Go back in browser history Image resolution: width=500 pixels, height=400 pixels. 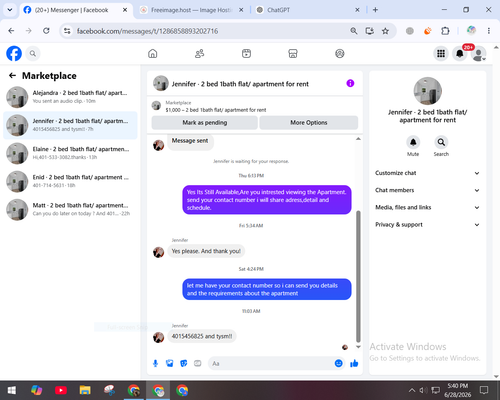11,31
